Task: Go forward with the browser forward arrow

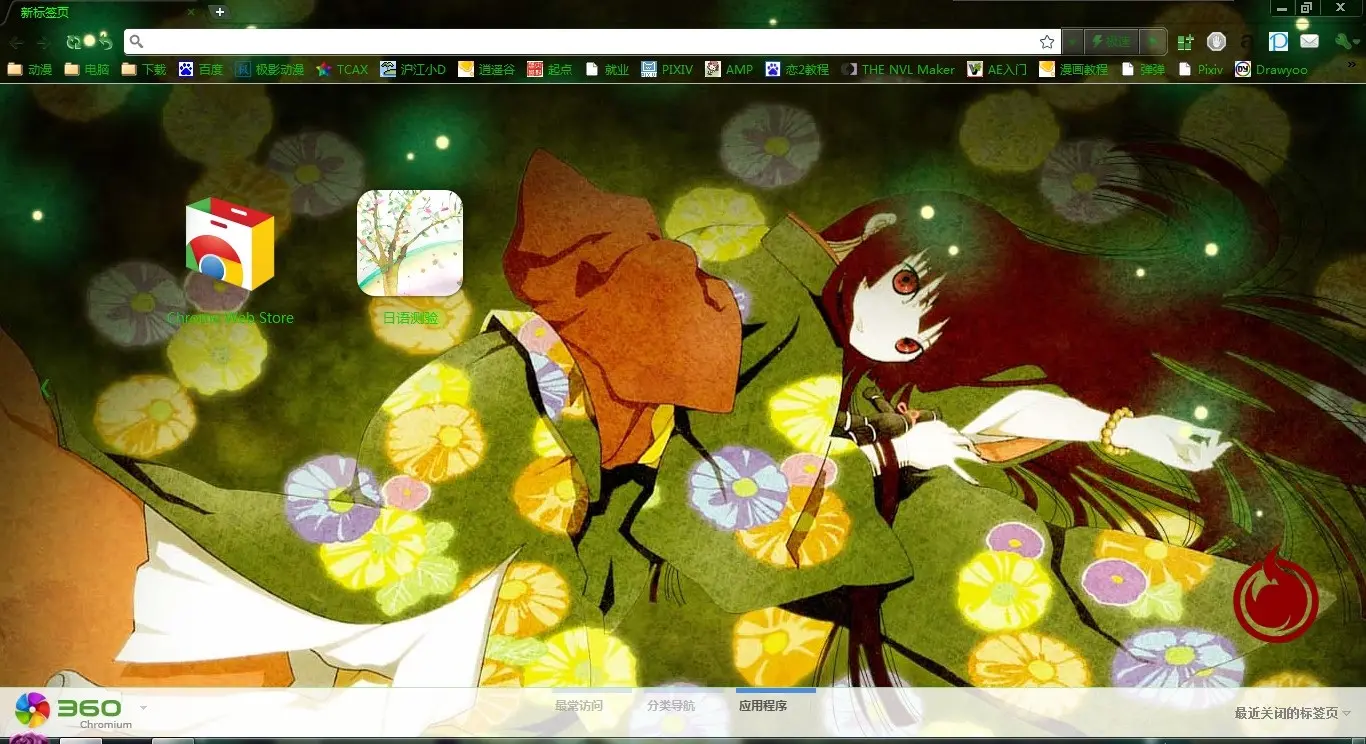Action: [44, 42]
